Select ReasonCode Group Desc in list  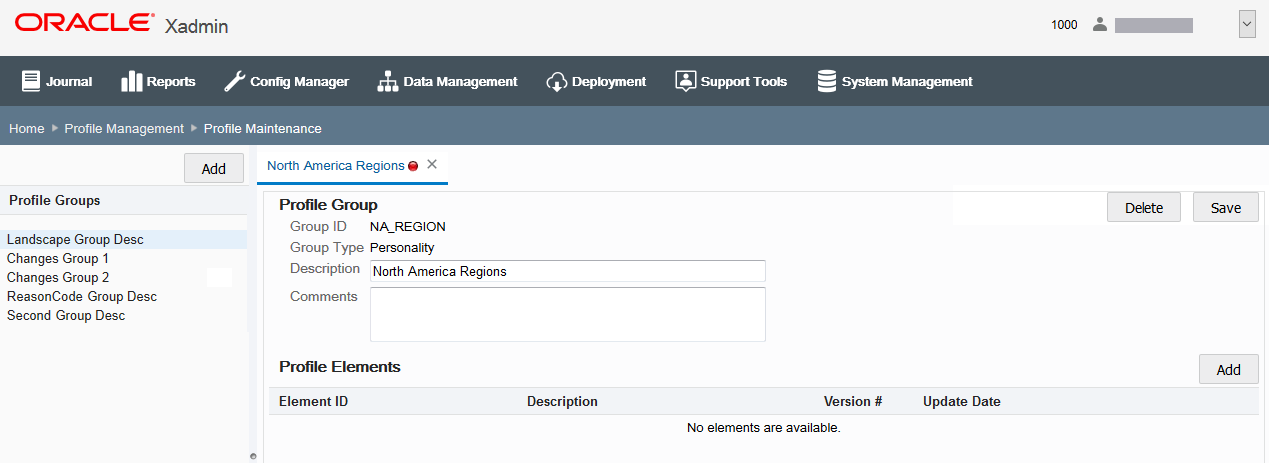[82, 296]
